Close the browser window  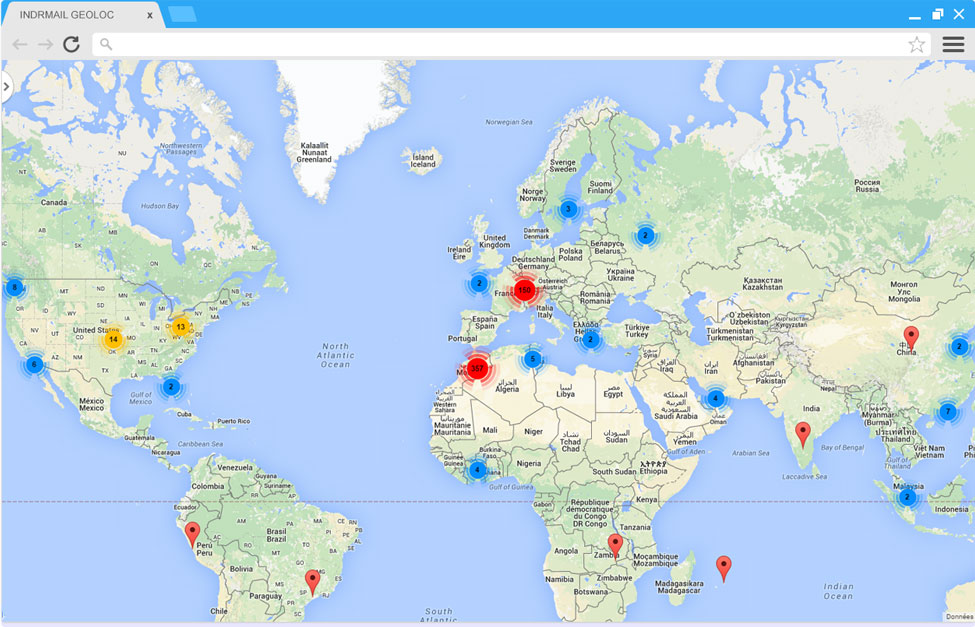(959, 14)
